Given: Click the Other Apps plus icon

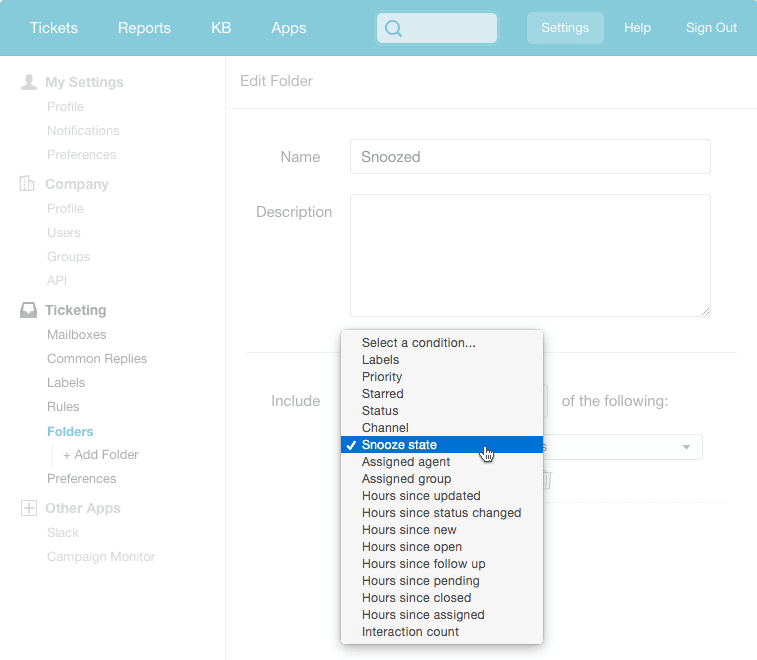Looking at the screenshot, I should (x=29, y=508).
